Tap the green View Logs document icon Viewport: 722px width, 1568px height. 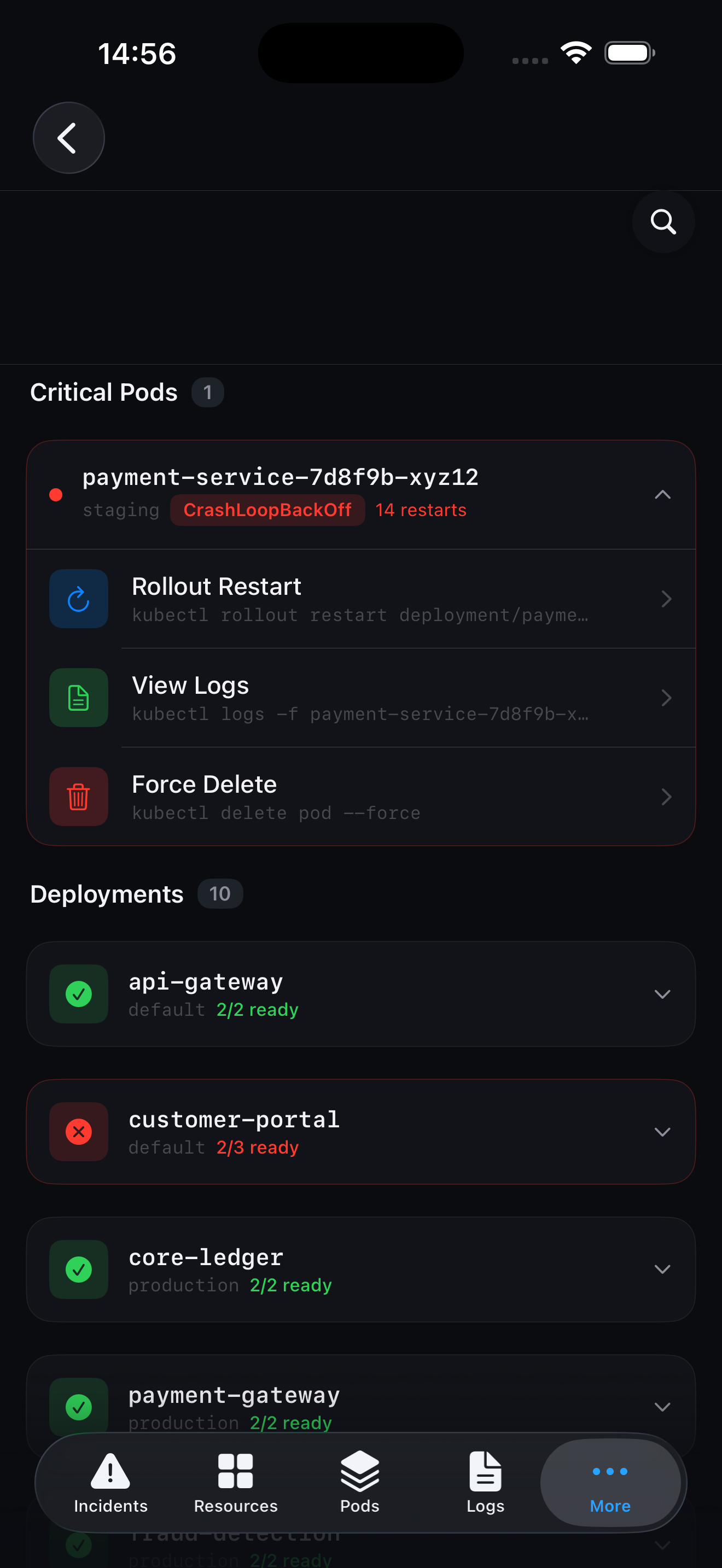(79, 698)
